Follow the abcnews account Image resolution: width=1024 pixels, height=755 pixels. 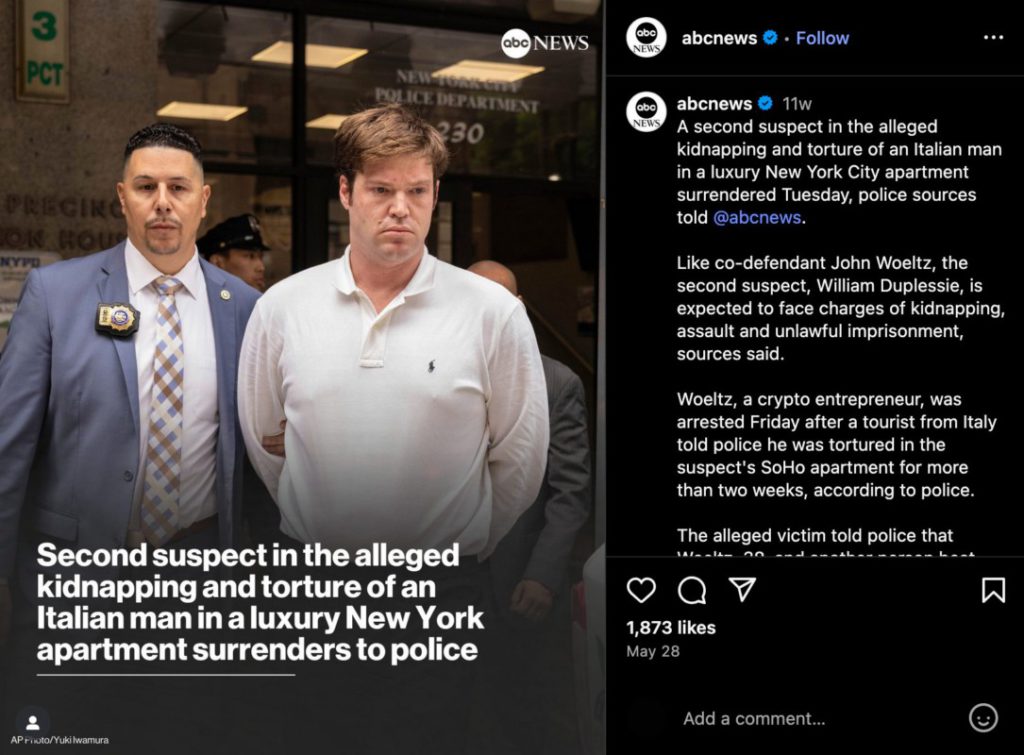click(822, 38)
